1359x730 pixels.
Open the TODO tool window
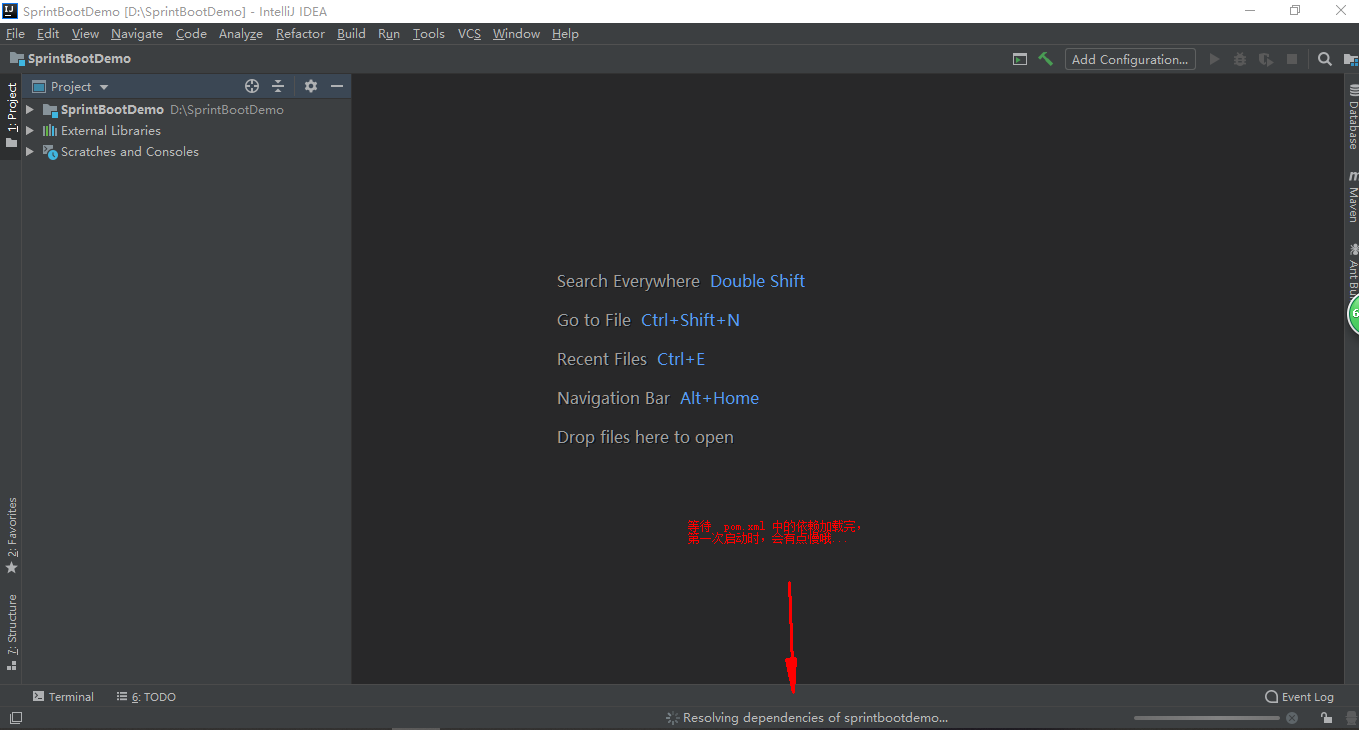point(146,697)
